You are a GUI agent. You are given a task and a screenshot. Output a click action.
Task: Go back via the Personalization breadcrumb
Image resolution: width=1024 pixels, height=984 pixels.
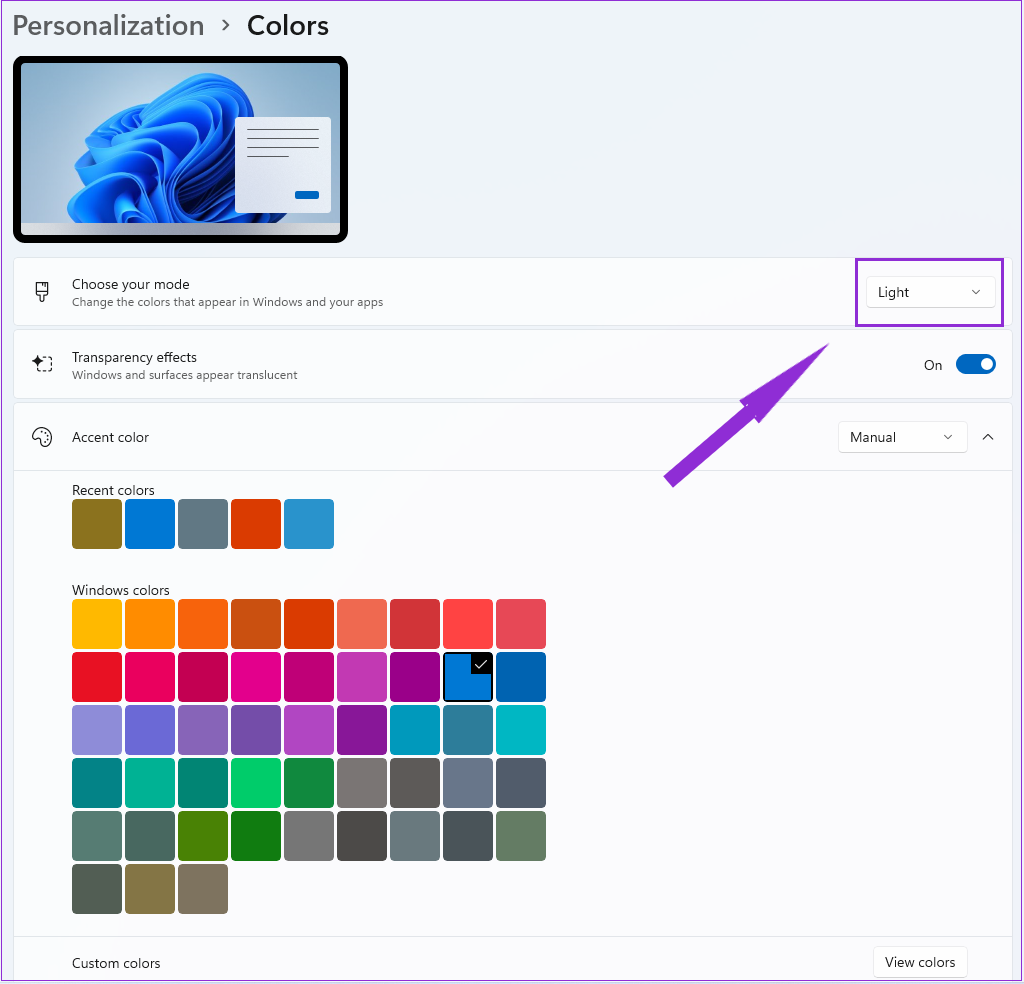pyautogui.click(x=108, y=25)
